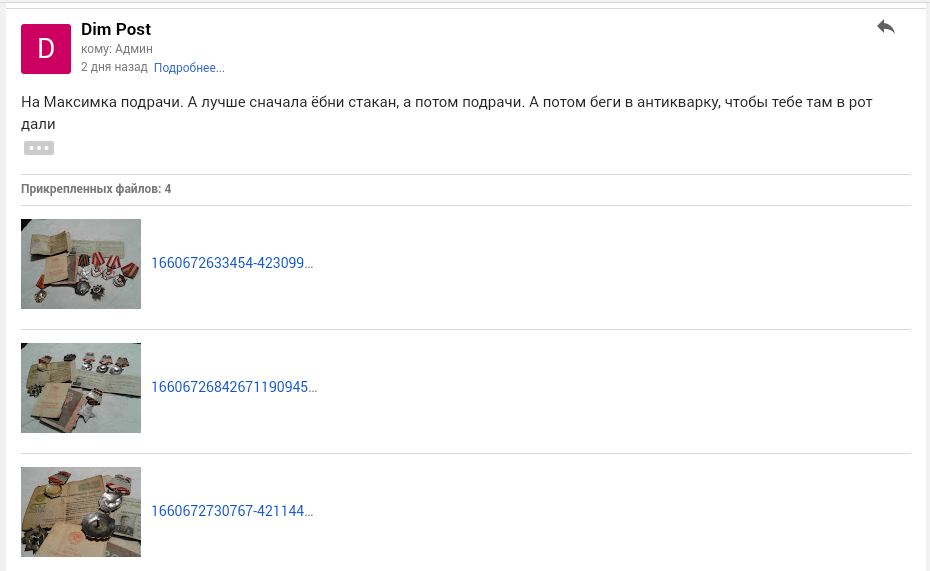Click the recipient name "Админ"
Viewport: 930px width, 571px height.
134,49
